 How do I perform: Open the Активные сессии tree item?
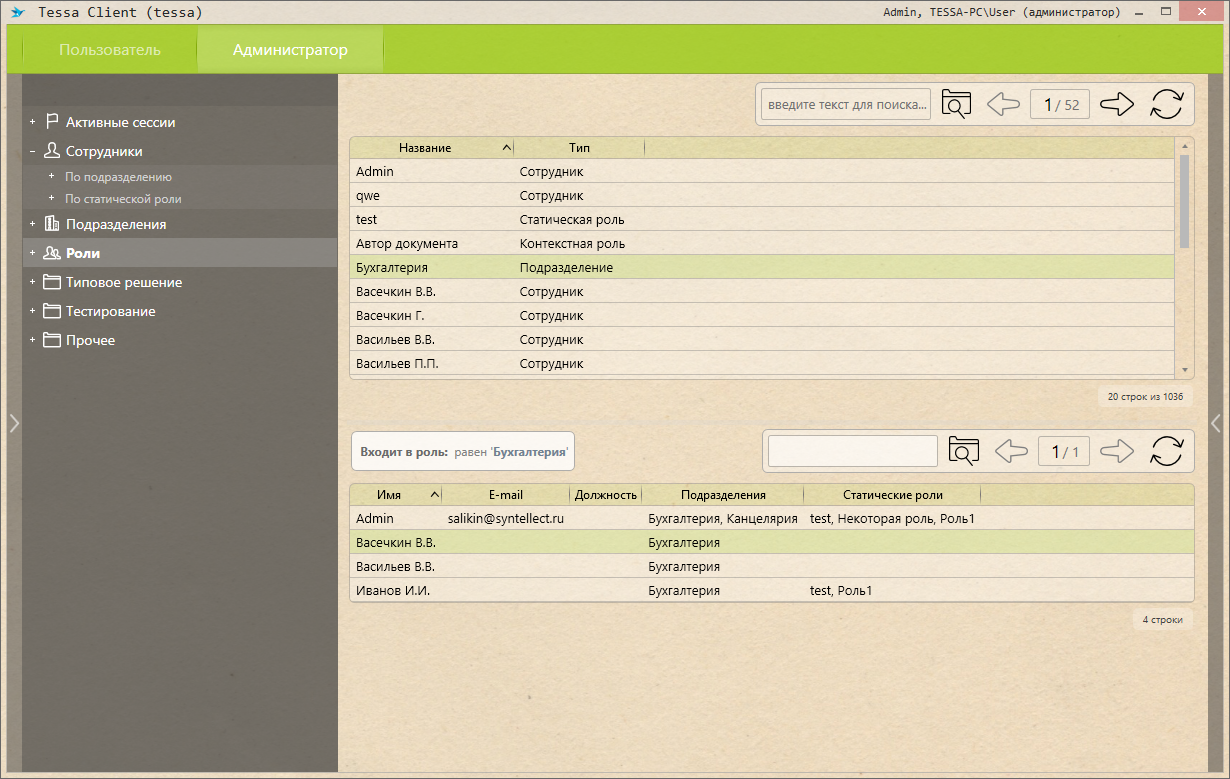121,122
